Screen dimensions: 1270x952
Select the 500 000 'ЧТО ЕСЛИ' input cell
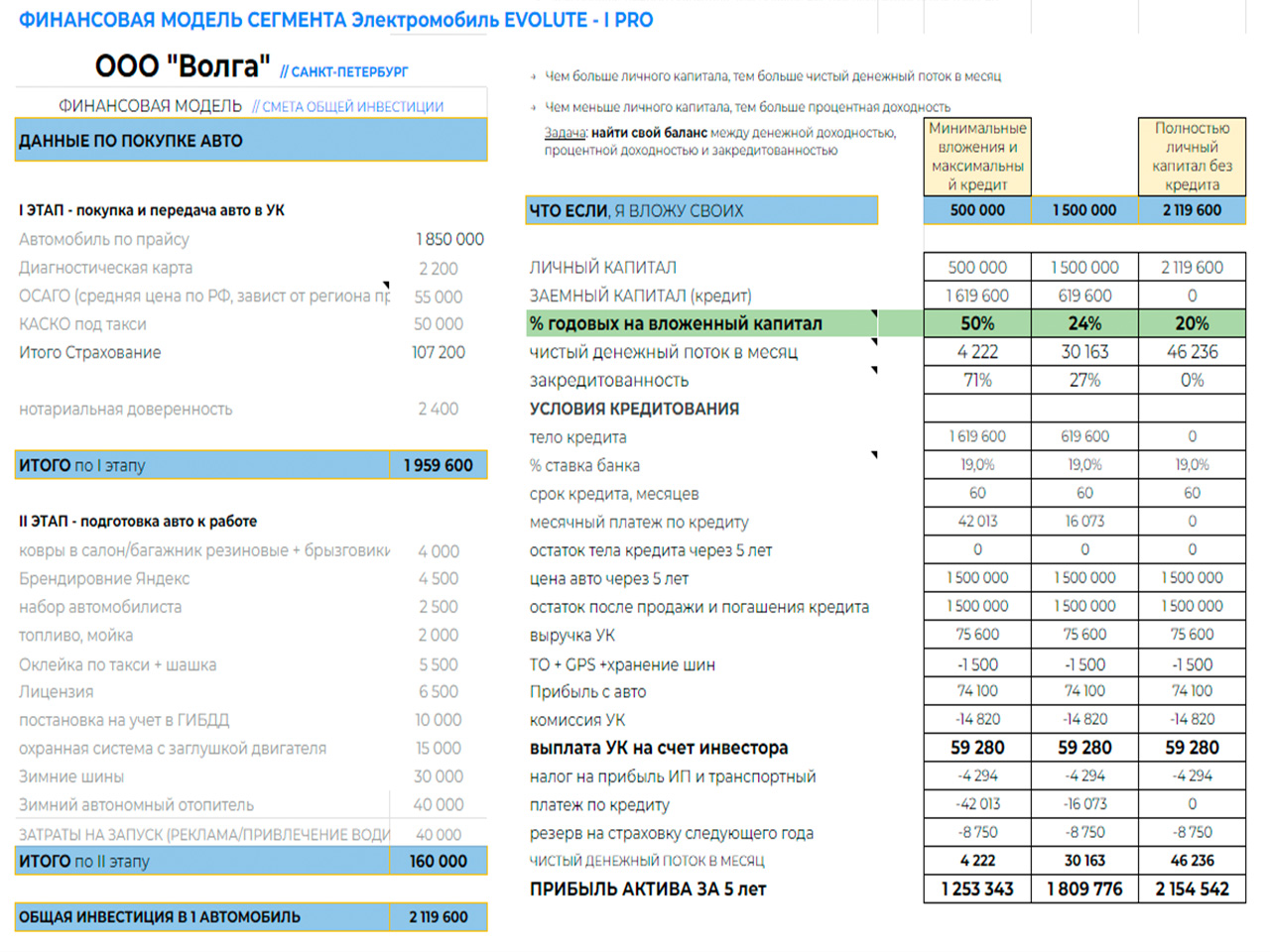point(977,210)
